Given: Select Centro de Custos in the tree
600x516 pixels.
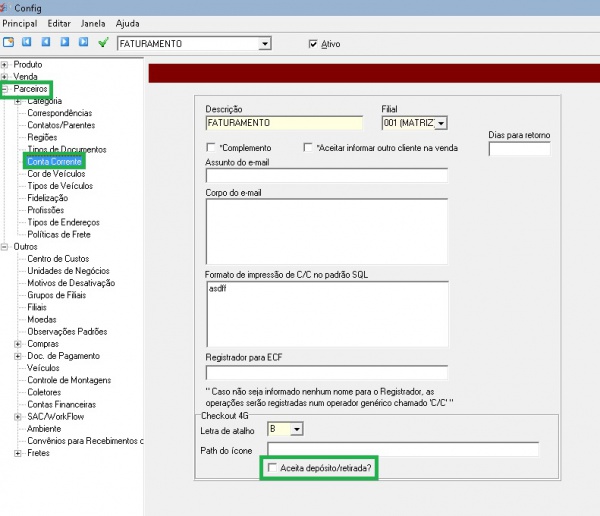Looking at the screenshot, I should [x=60, y=259].
